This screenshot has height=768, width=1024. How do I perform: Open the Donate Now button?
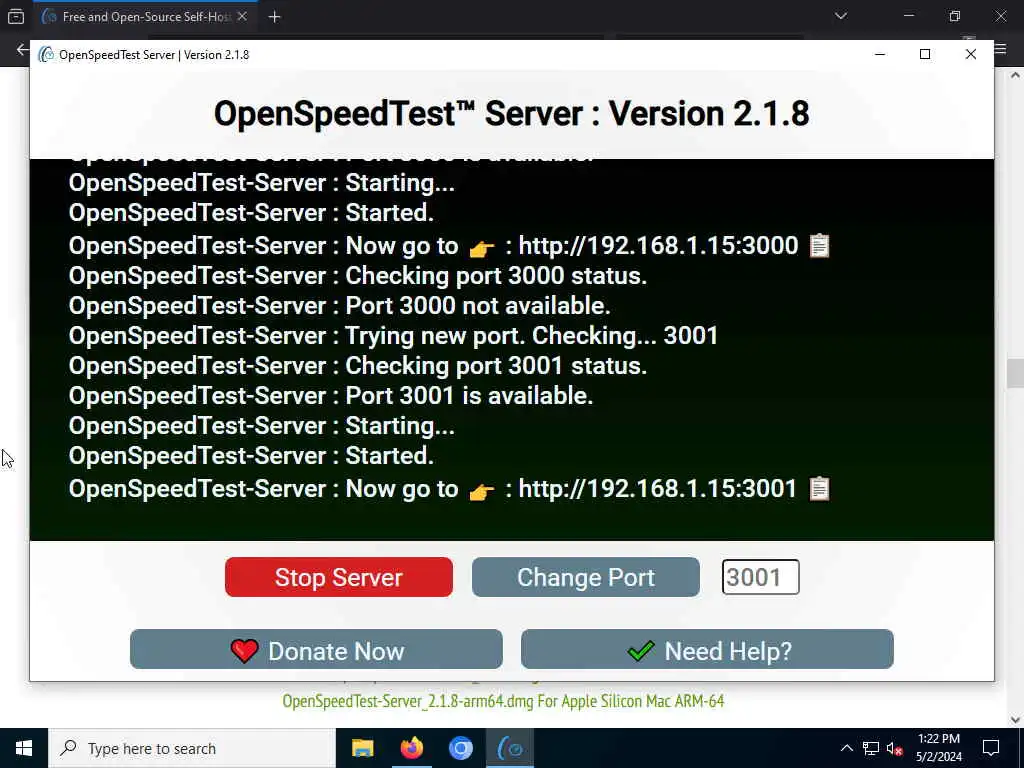coord(316,650)
